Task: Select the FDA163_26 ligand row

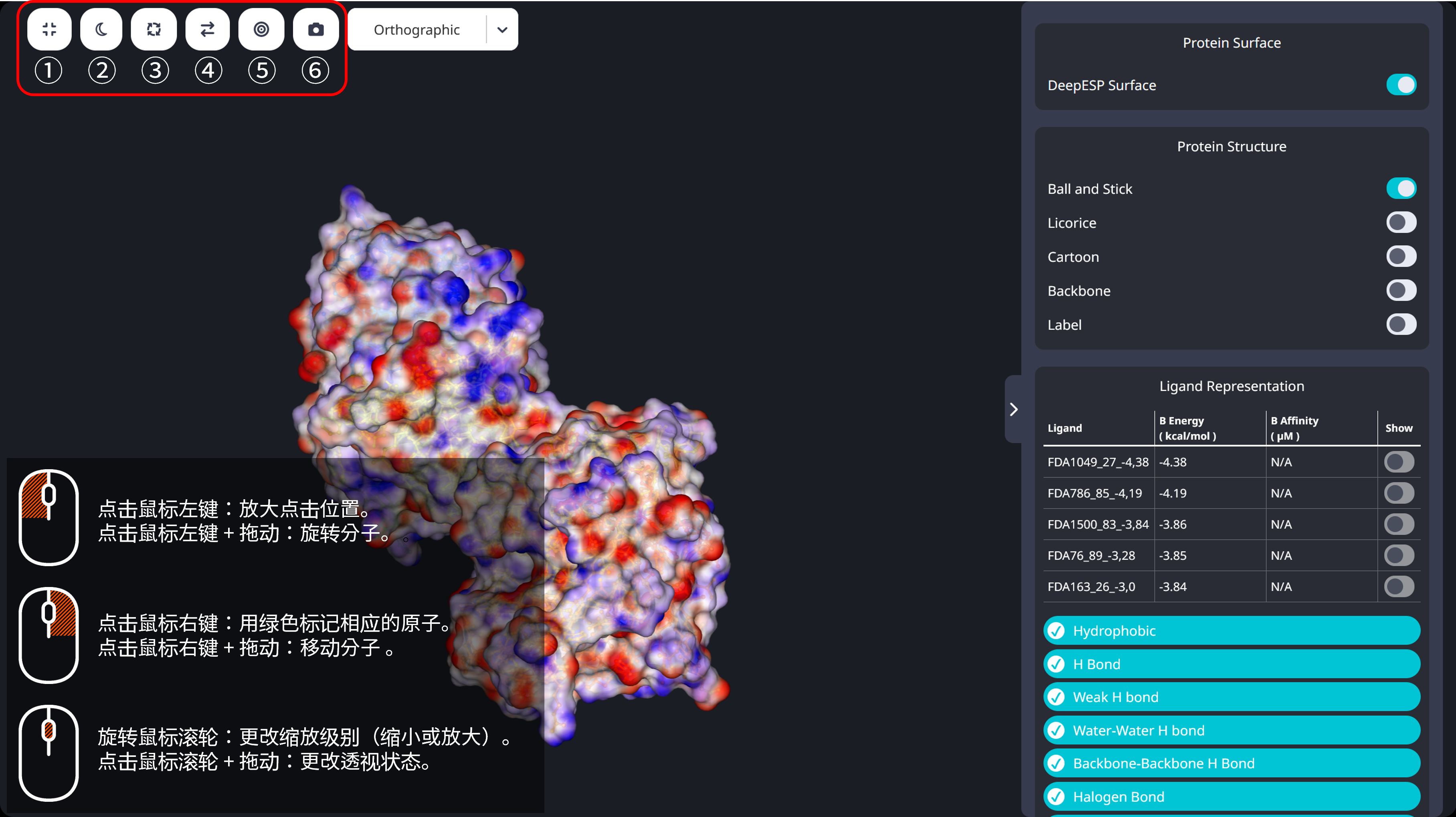Action: (x=1091, y=587)
